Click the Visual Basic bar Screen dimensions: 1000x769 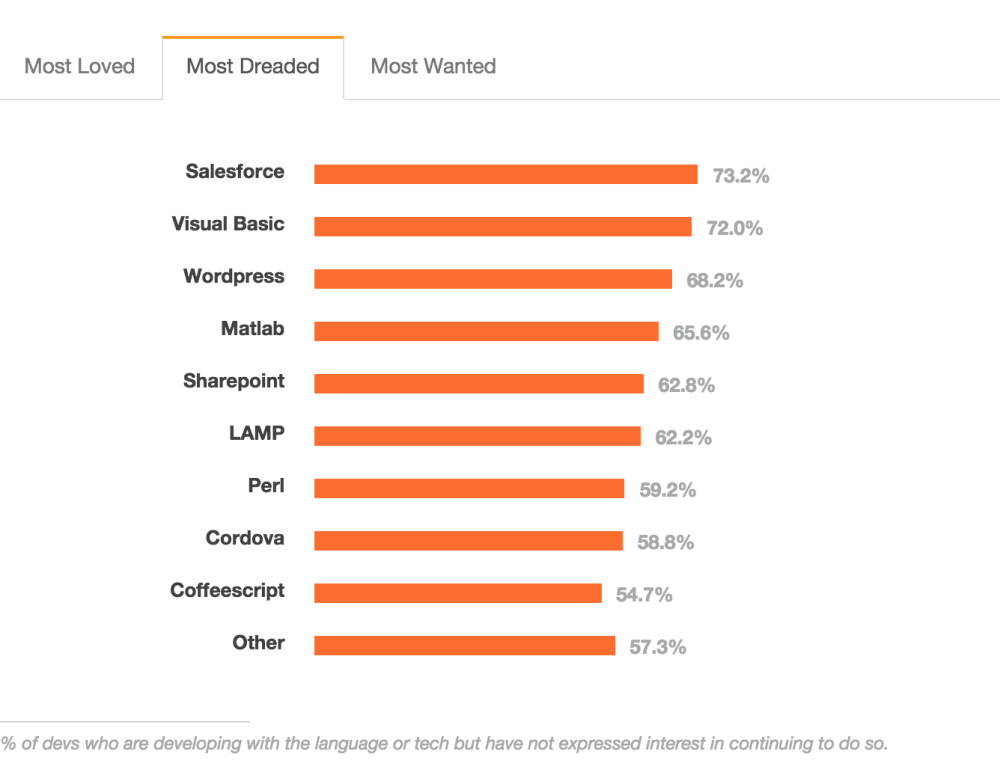[x=503, y=226]
